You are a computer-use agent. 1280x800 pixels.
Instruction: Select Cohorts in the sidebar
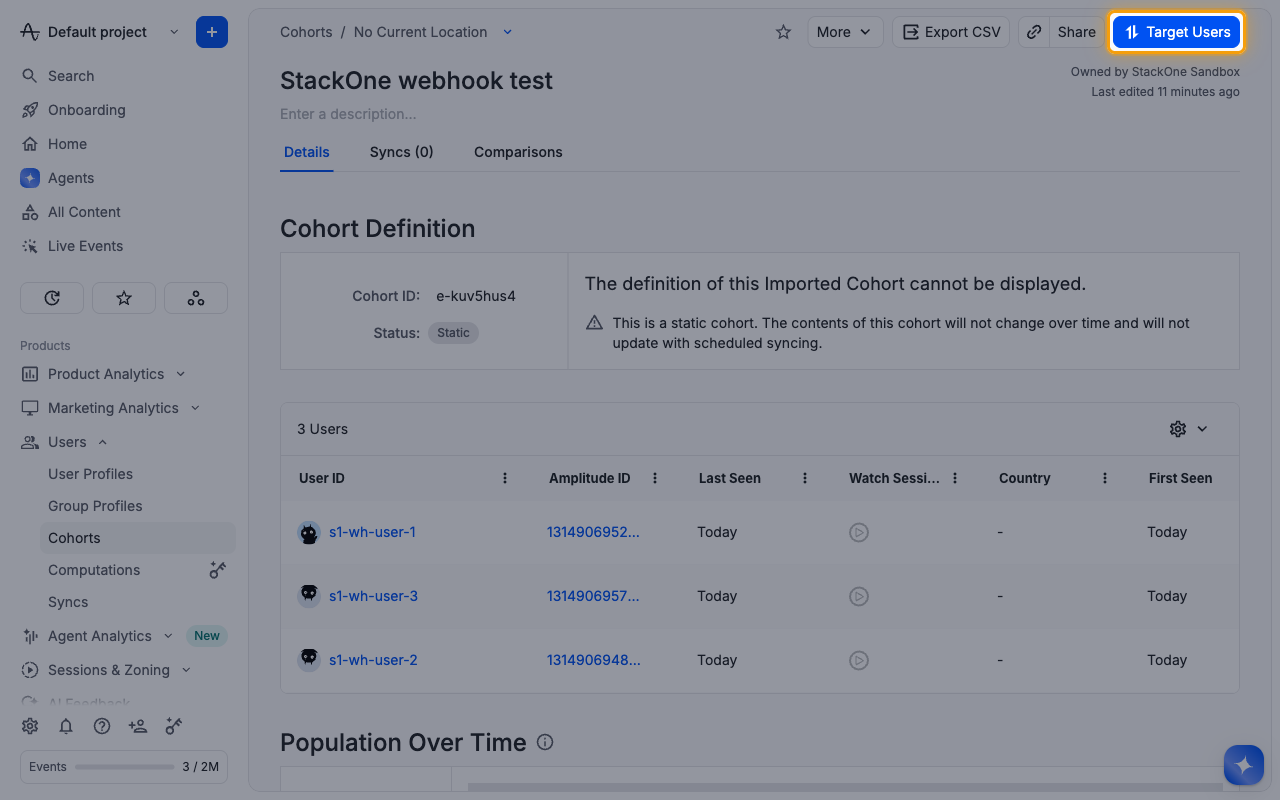click(138, 538)
